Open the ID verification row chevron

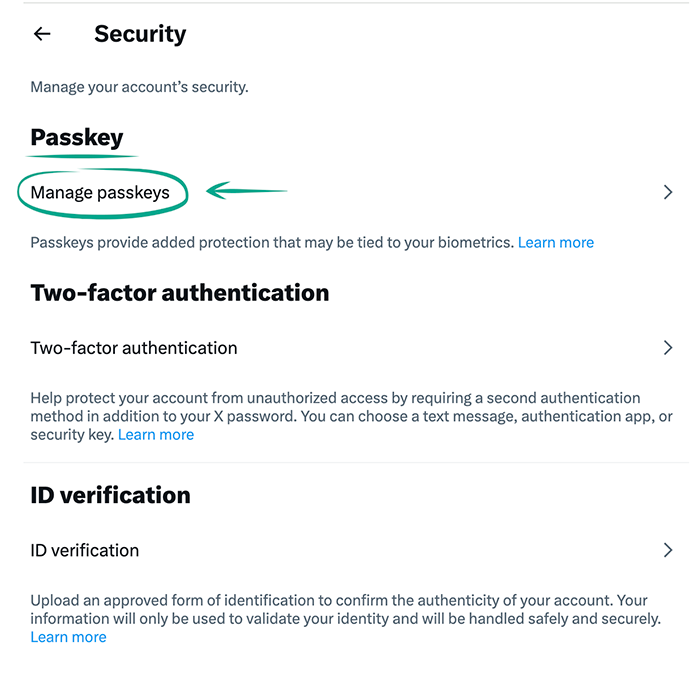[x=668, y=550]
